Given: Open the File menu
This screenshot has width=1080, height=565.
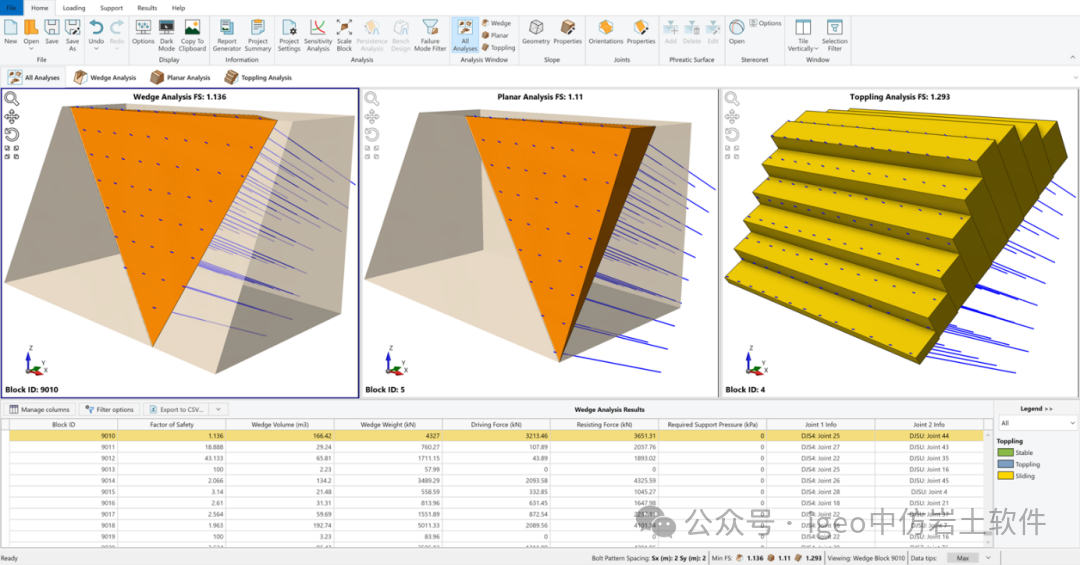Looking at the screenshot, I should pos(12,8).
